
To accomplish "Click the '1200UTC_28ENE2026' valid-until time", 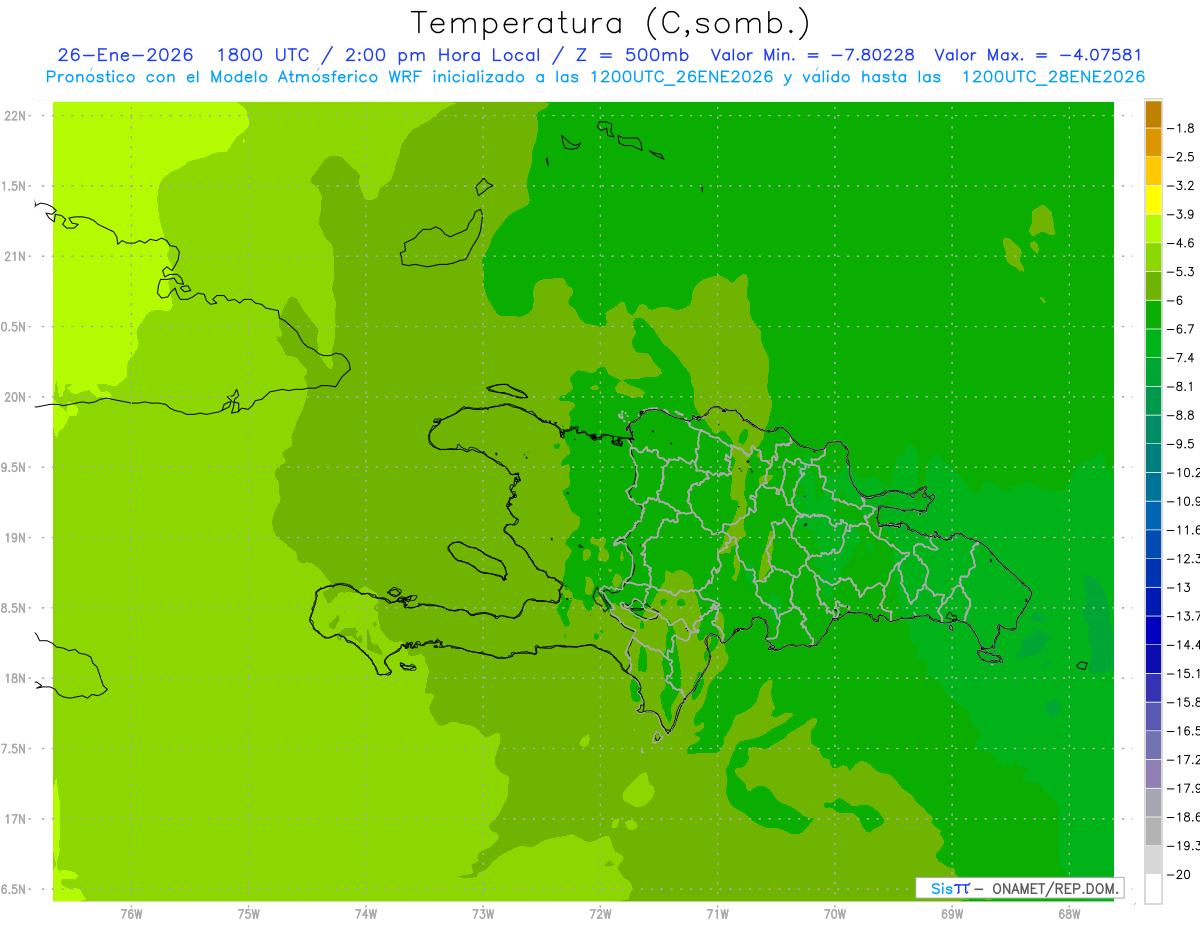I will pos(1053,77).
